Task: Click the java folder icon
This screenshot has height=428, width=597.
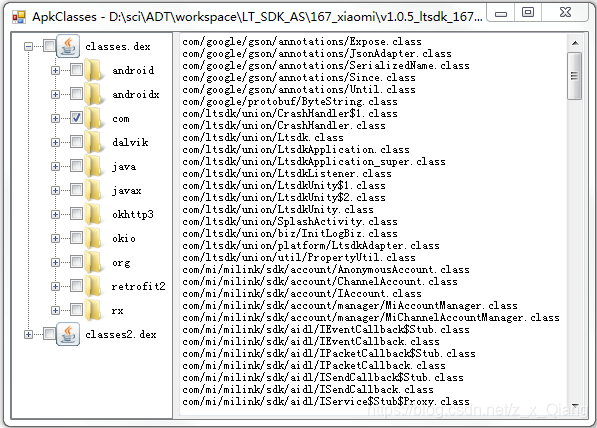Action: point(93,166)
